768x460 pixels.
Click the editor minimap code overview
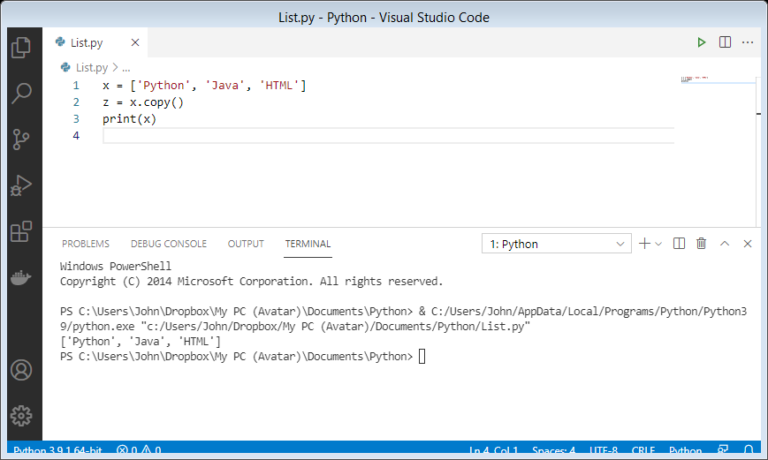pos(718,79)
